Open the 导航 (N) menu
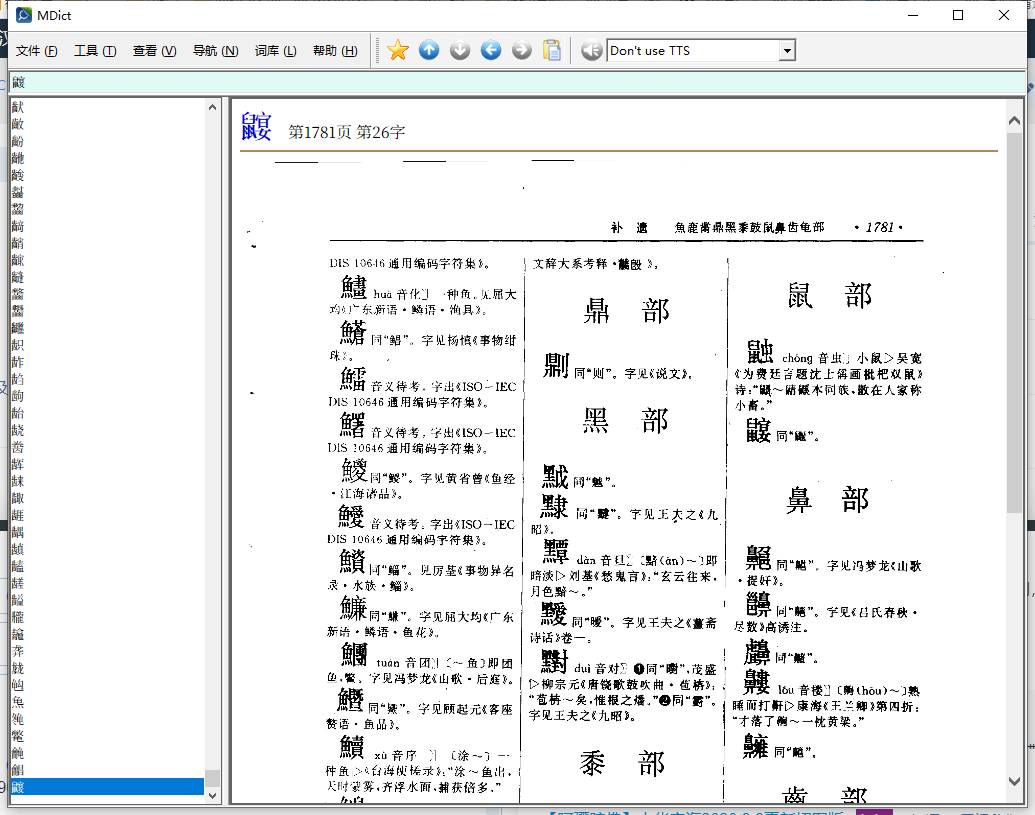Viewport: 1035px width, 815px height. (215, 51)
